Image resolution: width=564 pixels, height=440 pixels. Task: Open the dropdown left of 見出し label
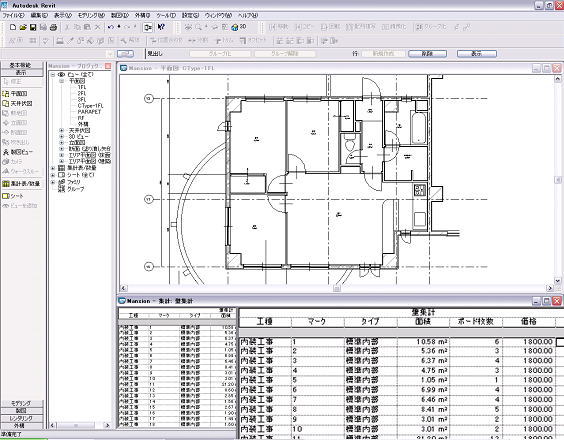pos(110,54)
